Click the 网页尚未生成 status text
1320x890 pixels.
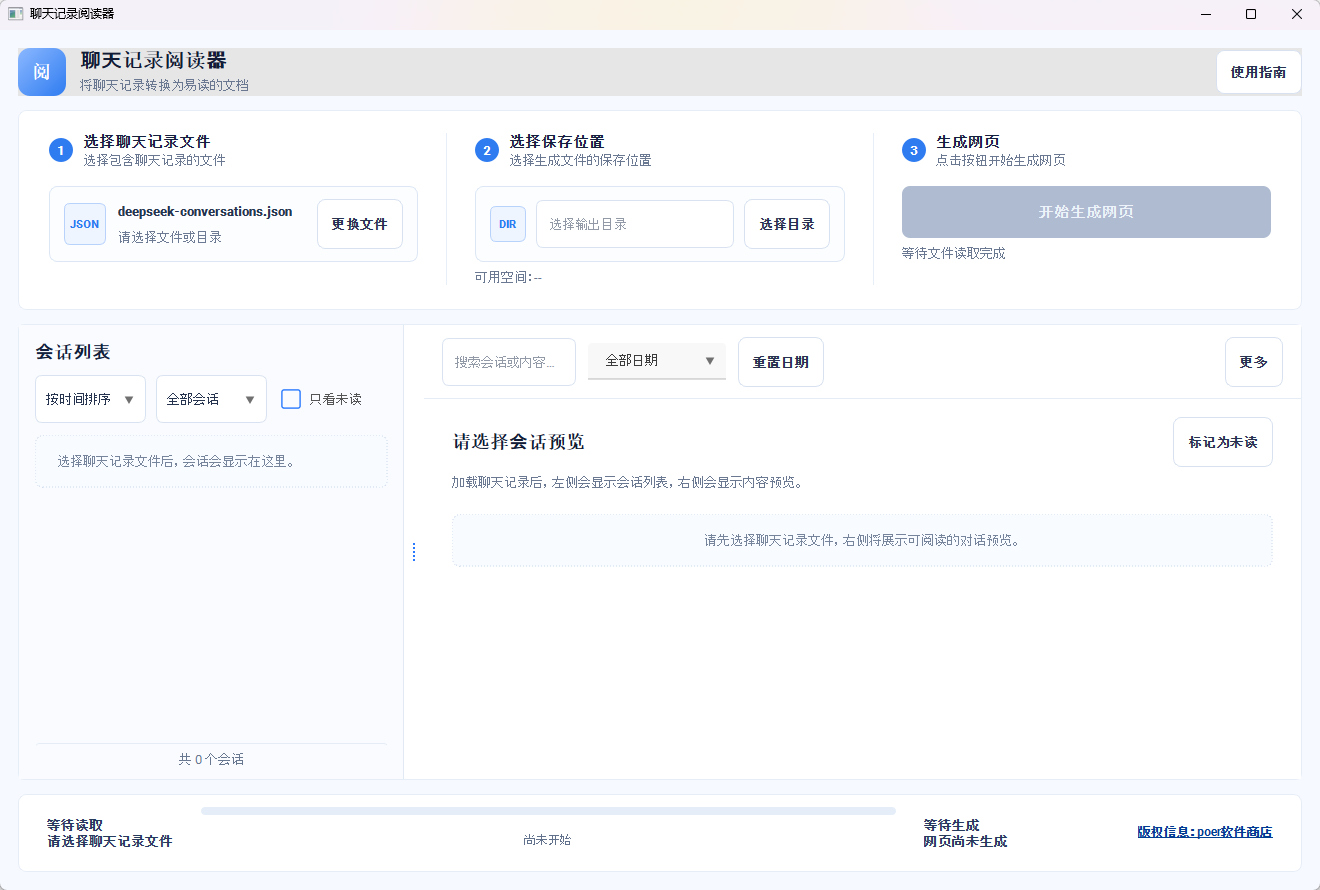[x=966, y=841]
